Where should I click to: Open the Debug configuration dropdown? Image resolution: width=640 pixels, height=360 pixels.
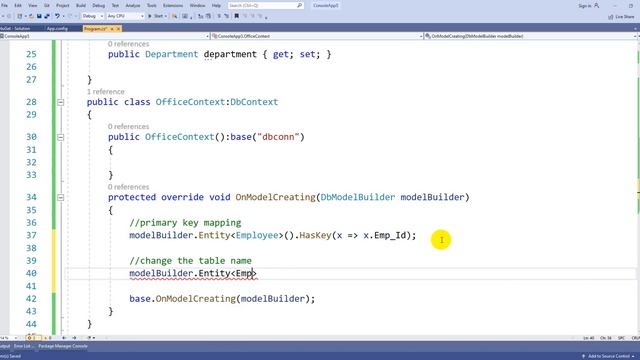(x=93, y=16)
